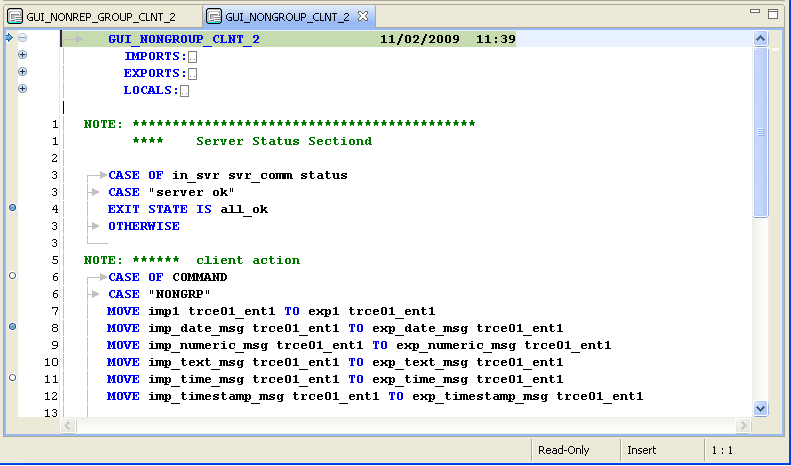Select the EXIT STATE IS all_ok statement
This screenshot has height=466, width=791.
[188, 209]
